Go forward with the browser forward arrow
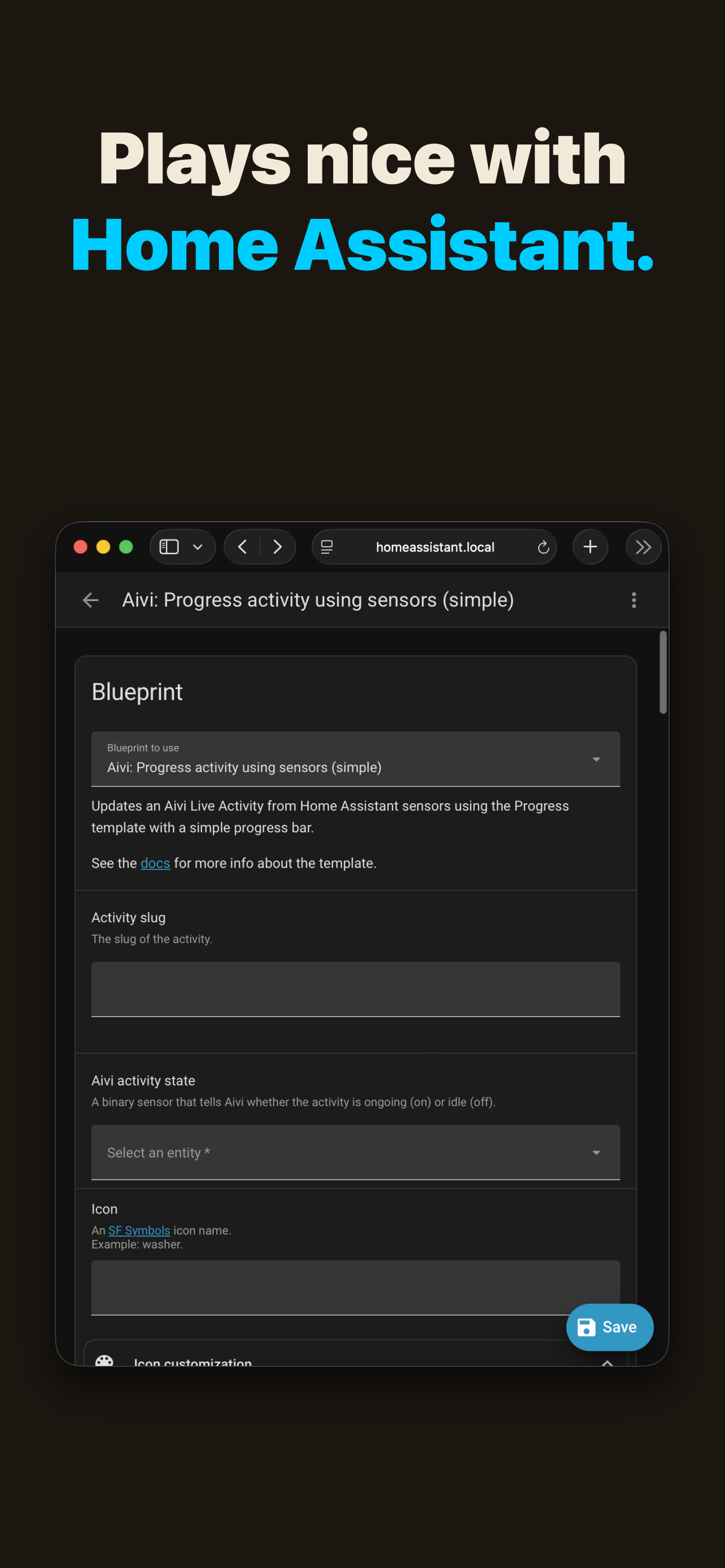Viewport: 725px width, 1568px height. [278, 547]
